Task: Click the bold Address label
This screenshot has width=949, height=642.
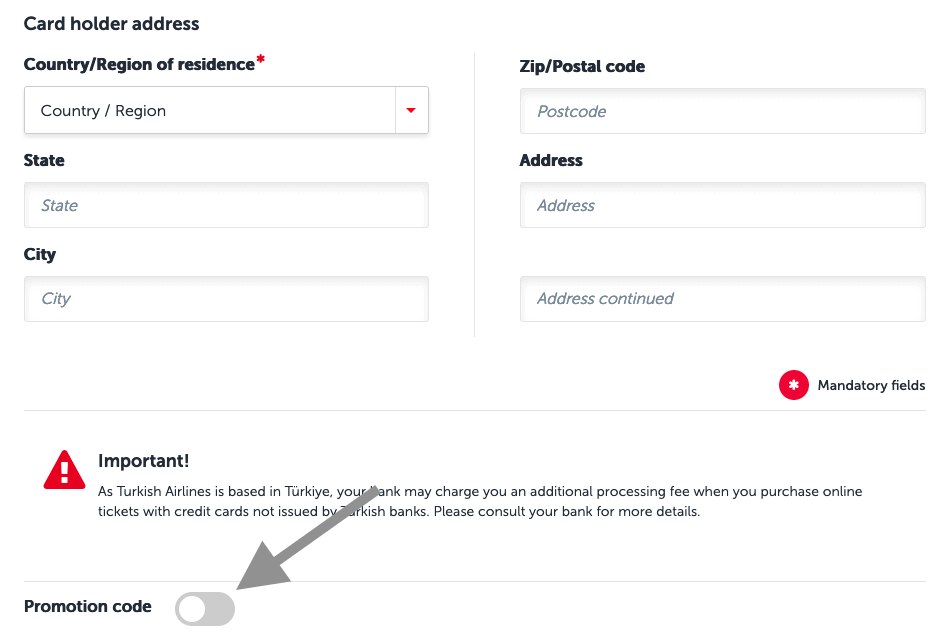Action: [x=551, y=160]
